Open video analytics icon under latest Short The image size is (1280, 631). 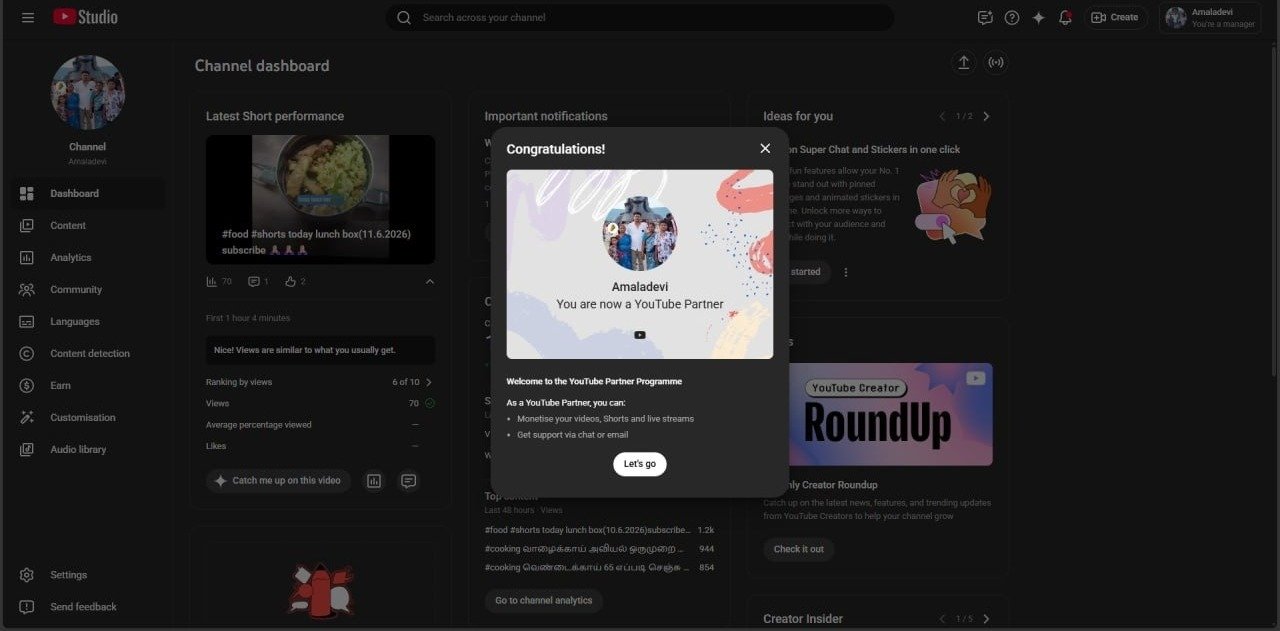pos(374,481)
